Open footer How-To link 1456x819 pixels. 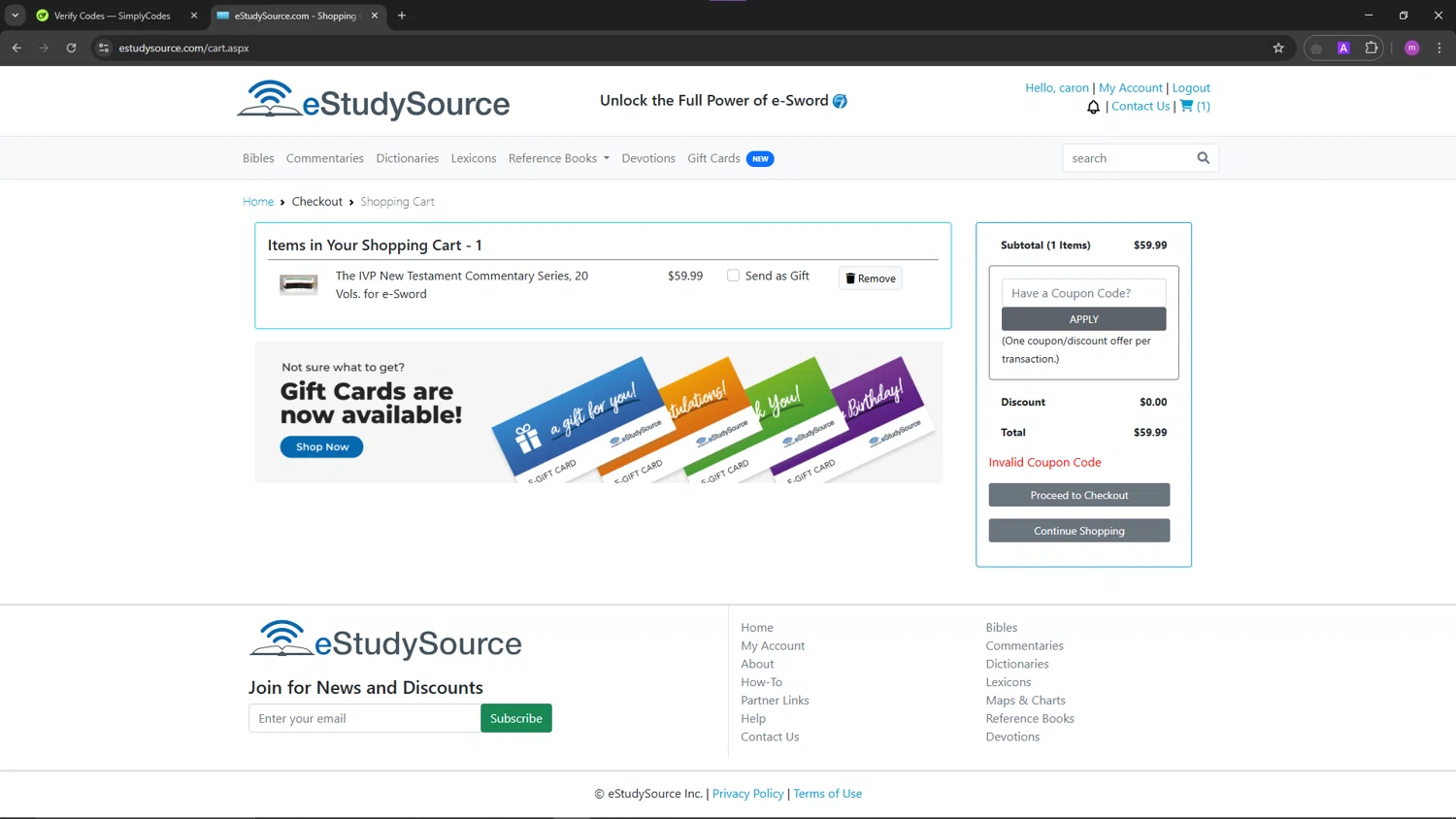(761, 682)
